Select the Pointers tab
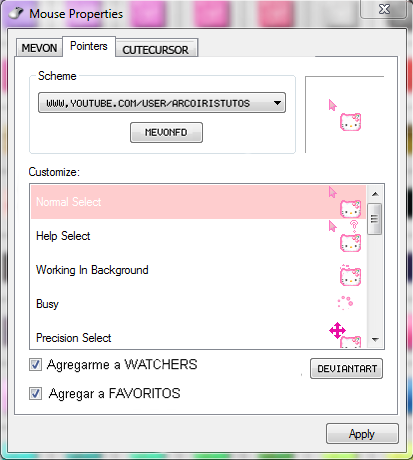The height and width of the screenshot is (460, 413). (89, 46)
